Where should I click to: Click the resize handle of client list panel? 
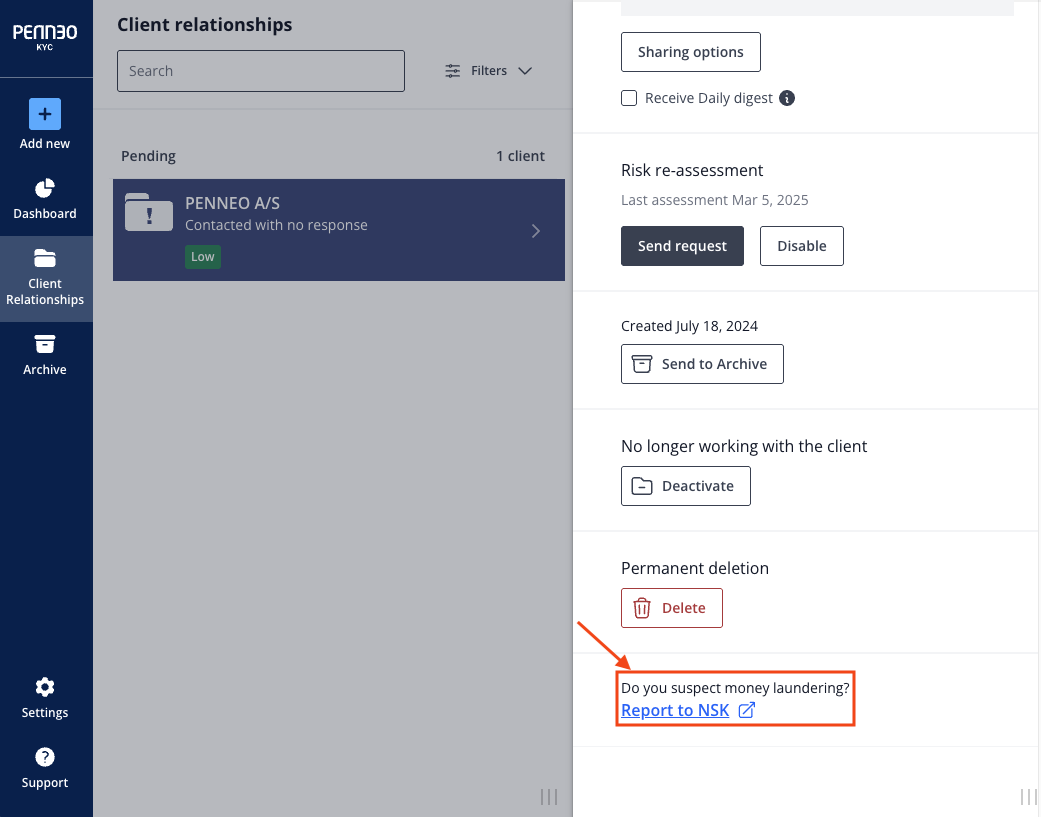(x=548, y=797)
